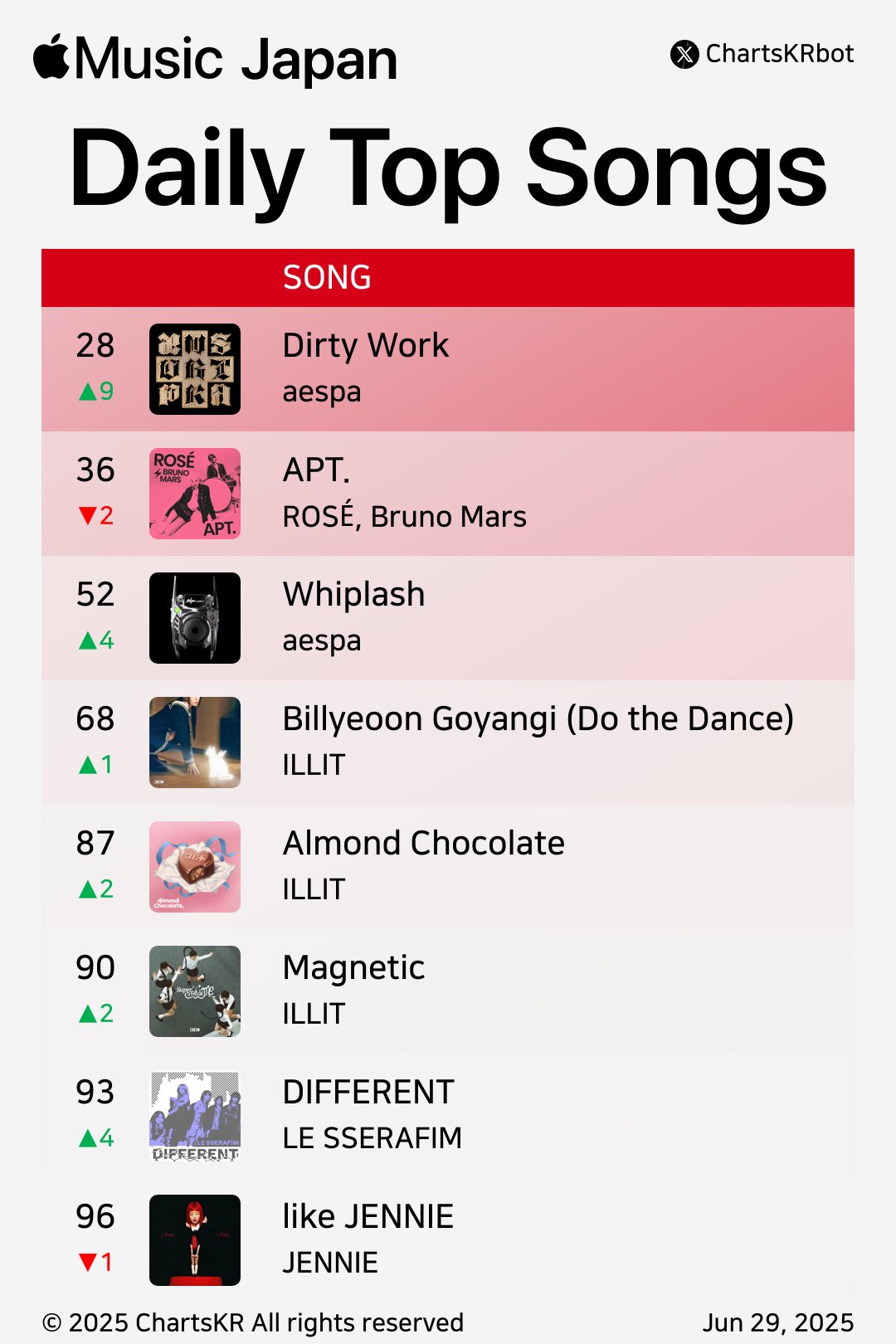This screenshot has height=1344, width=896.
Task: Click the Jun 29, 2025 date
Action: click(779, 1322)
